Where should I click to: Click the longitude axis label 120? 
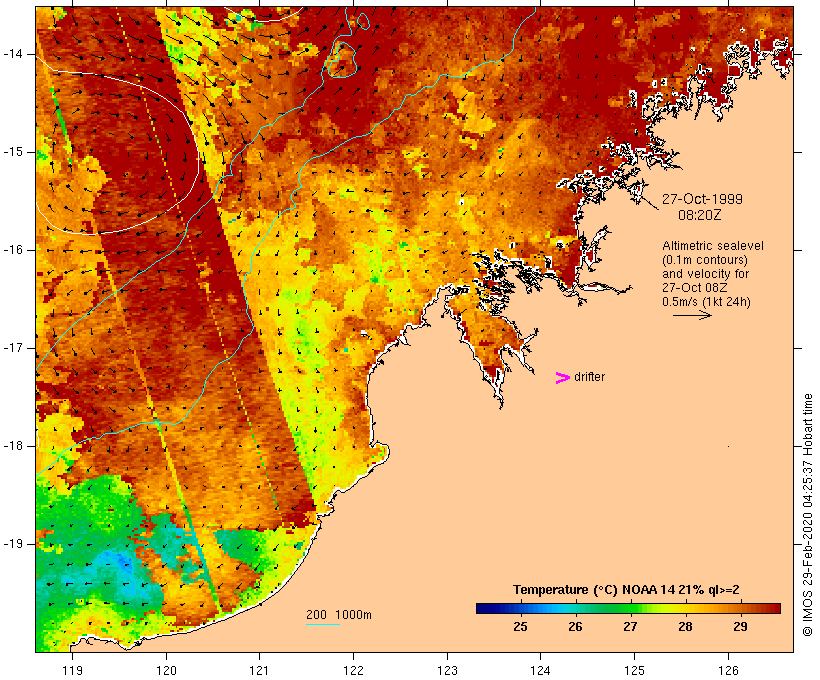[x=166, y=670]
